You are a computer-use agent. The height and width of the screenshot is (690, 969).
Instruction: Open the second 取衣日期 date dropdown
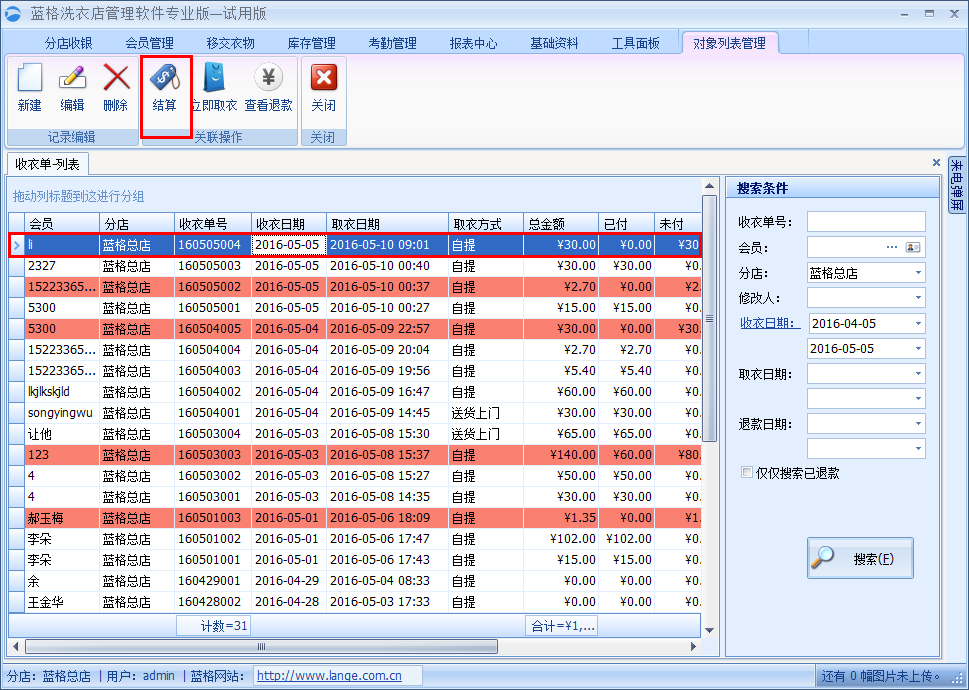point(918,398)
